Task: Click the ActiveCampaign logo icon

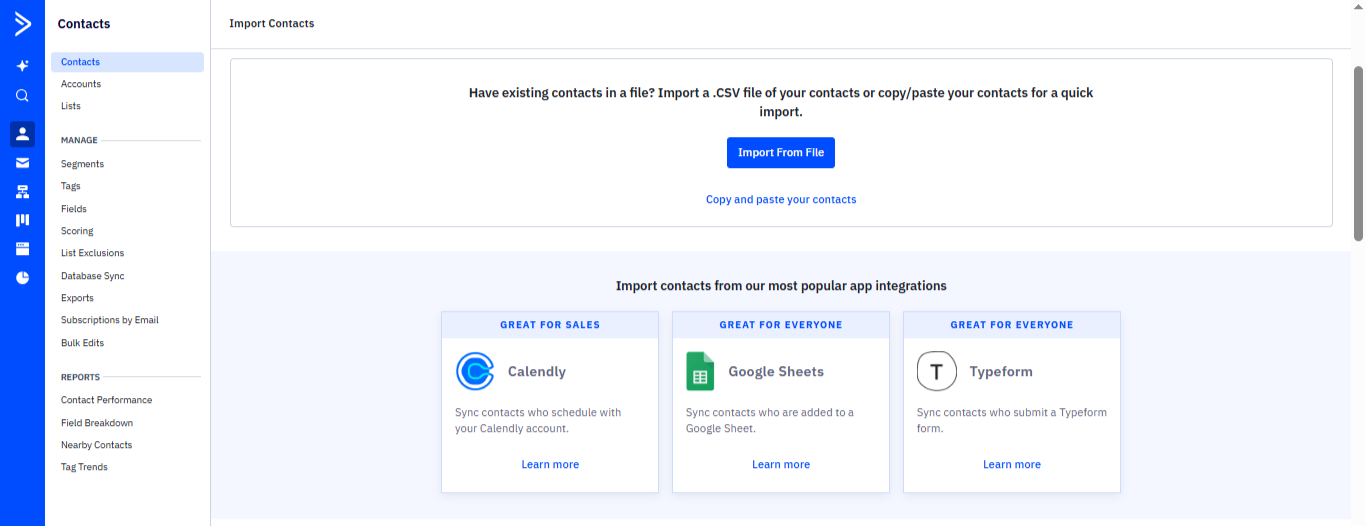Action: (x=22, y=24)
